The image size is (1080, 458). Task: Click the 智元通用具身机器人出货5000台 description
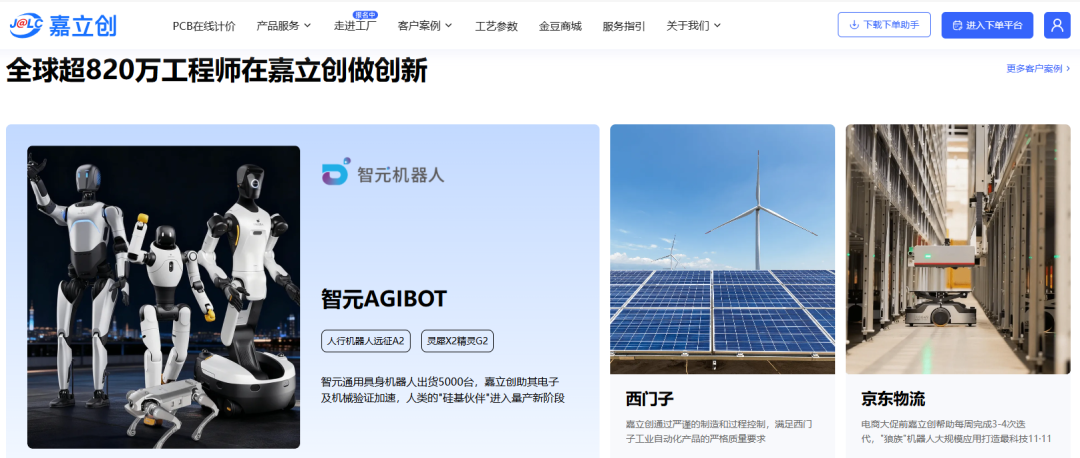click(443, 390)
